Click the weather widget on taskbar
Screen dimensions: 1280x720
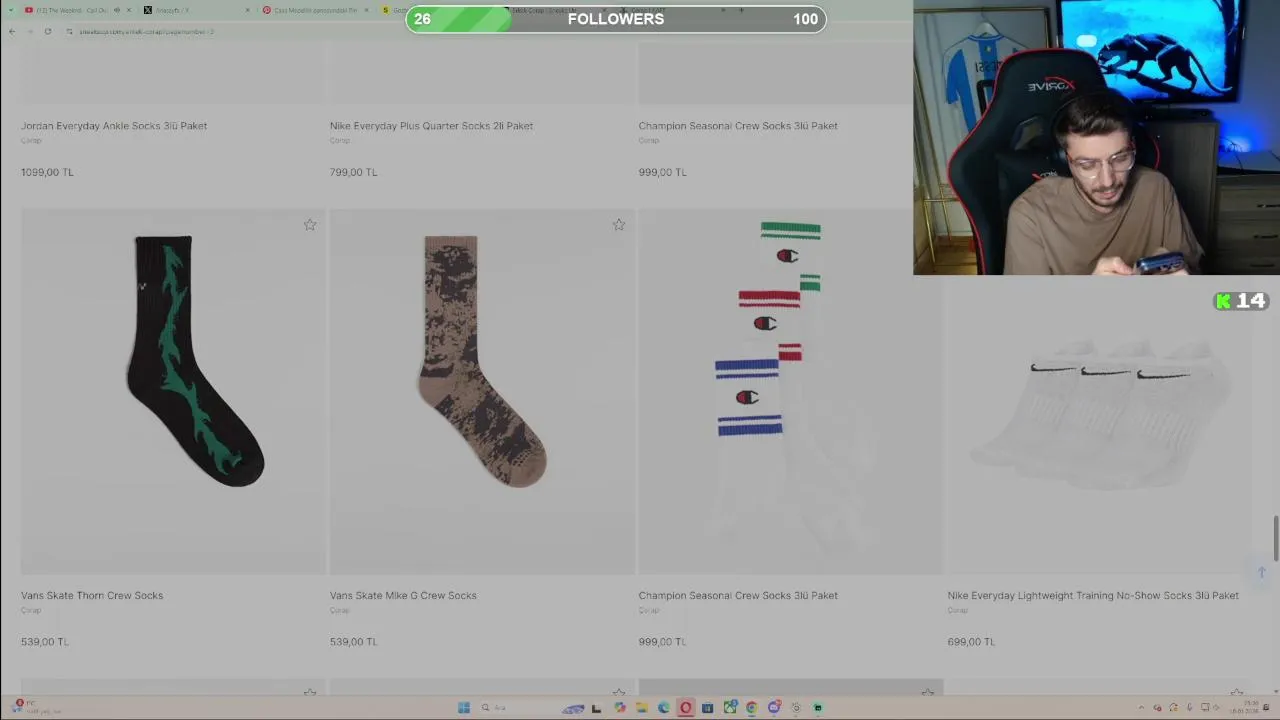(35, 708)
